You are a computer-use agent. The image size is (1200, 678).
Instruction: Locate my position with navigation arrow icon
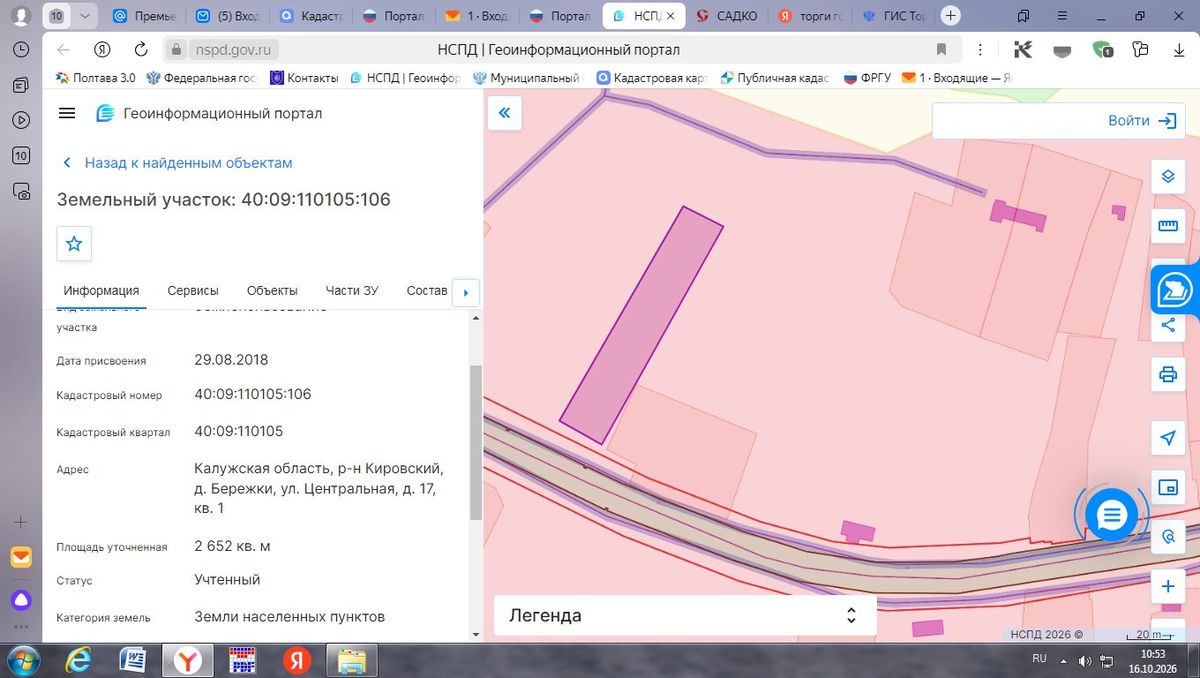(x=1167, y=438)
